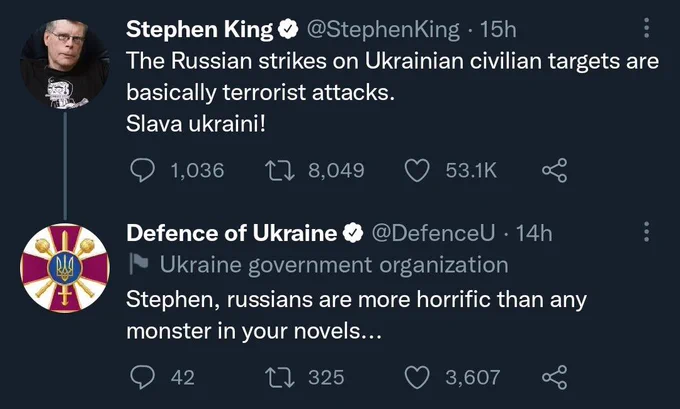Visit the @StephenKing handle
The height and width of the screenshot is (409, 680).
[x=383, y=30]
